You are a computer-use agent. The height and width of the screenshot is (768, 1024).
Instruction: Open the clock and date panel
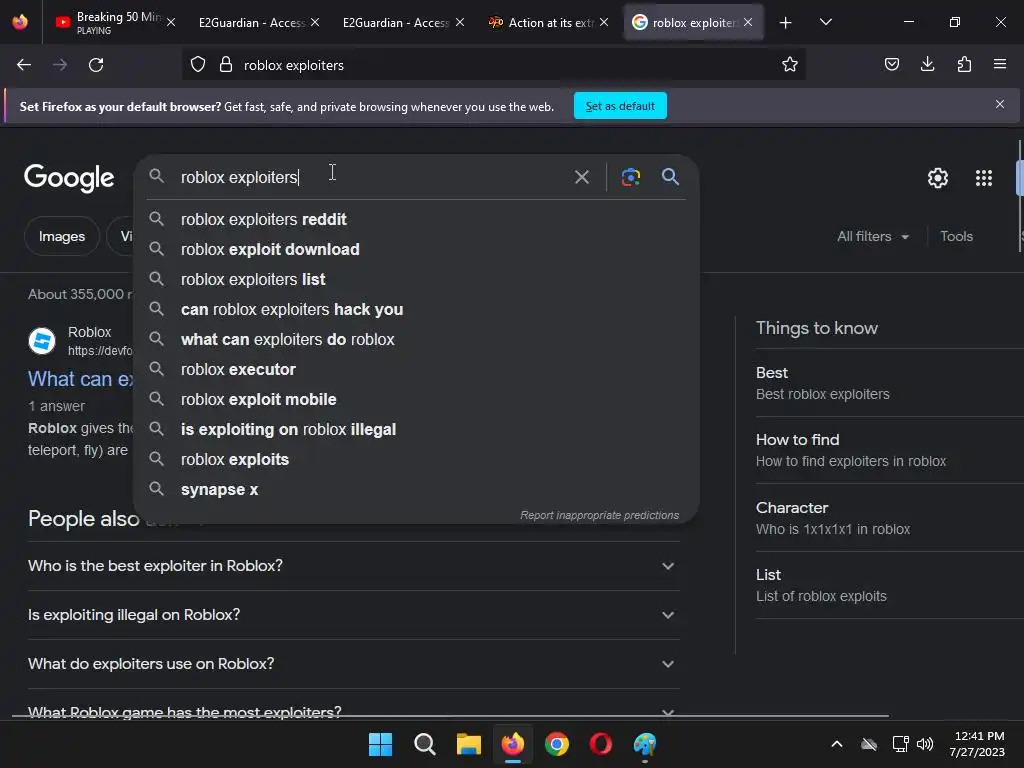pos(977,744)
